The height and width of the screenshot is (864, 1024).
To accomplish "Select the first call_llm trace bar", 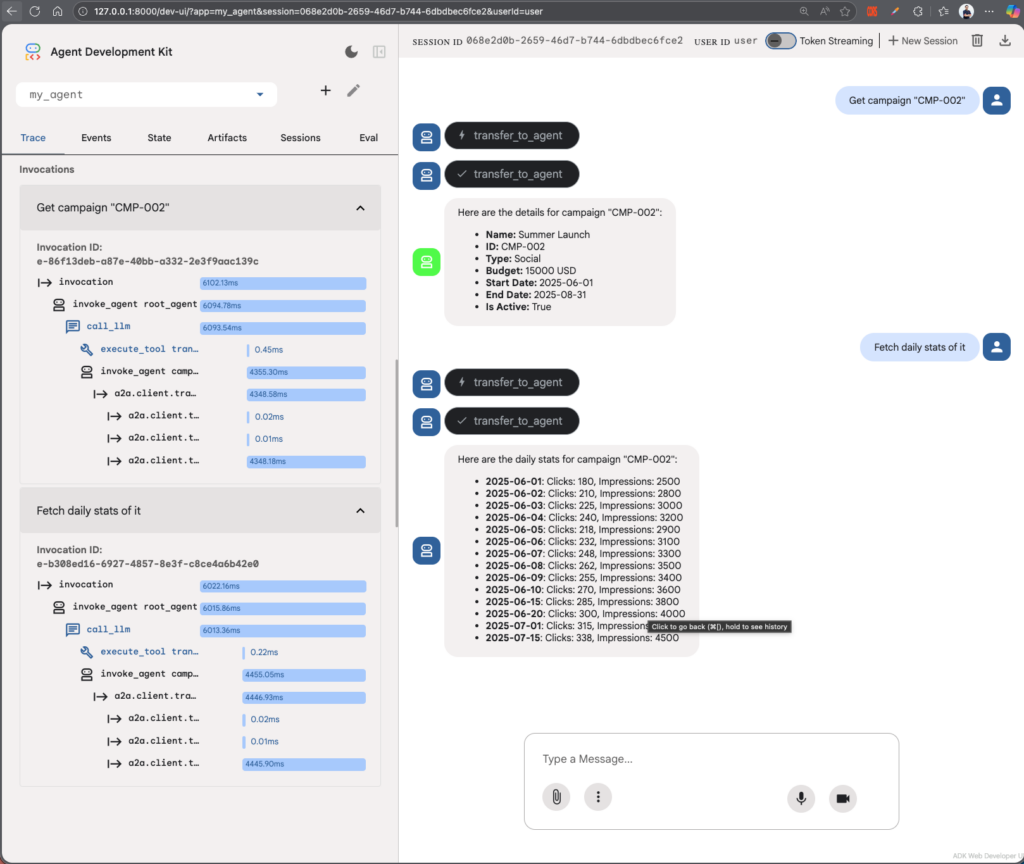I will [283, 328].
